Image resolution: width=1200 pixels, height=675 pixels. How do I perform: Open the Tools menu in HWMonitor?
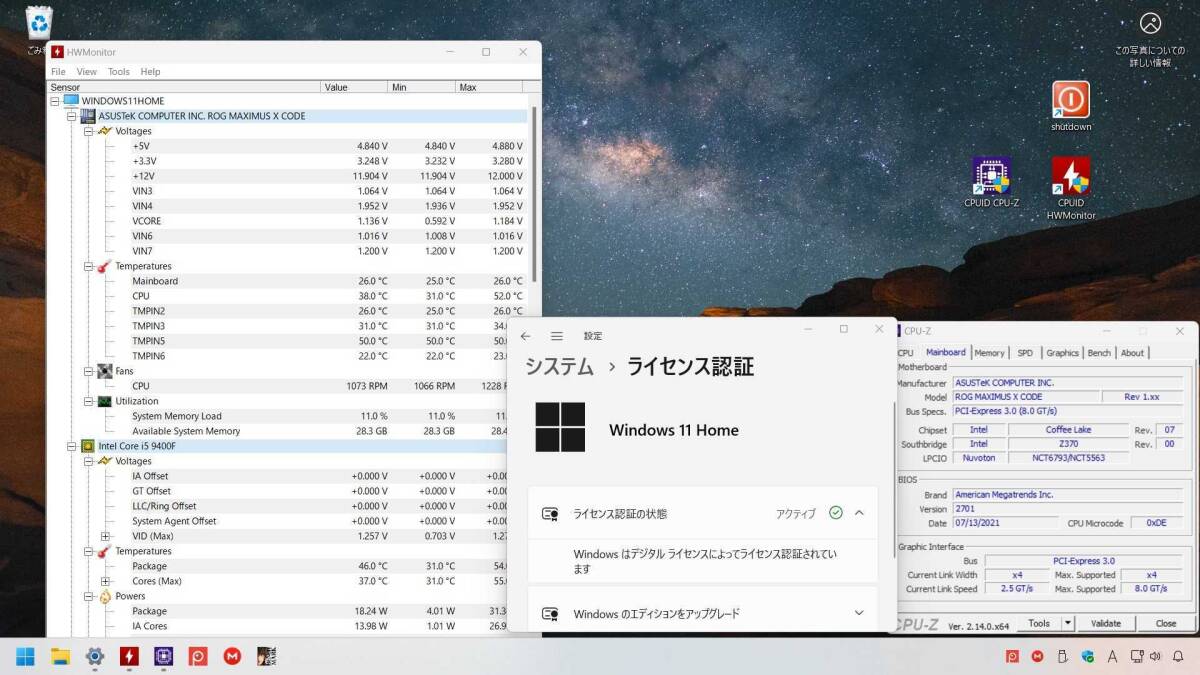tap(119, 72)
